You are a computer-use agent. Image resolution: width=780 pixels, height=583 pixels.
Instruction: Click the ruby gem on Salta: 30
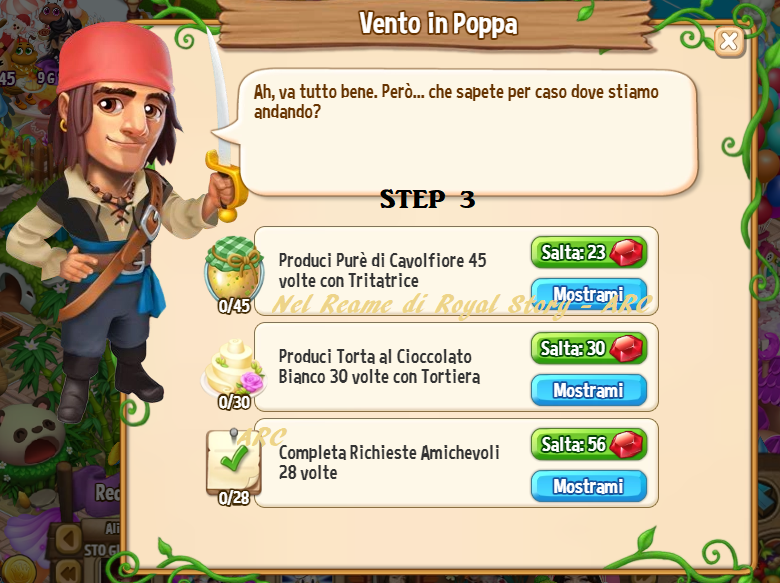(x=626, y=348)
